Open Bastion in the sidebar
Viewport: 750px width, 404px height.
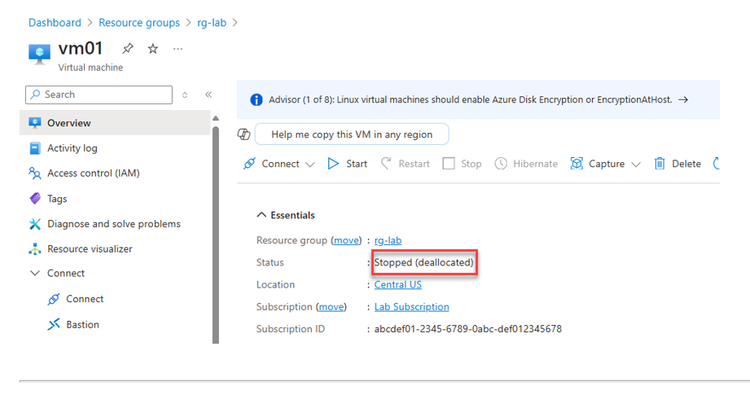82,324
